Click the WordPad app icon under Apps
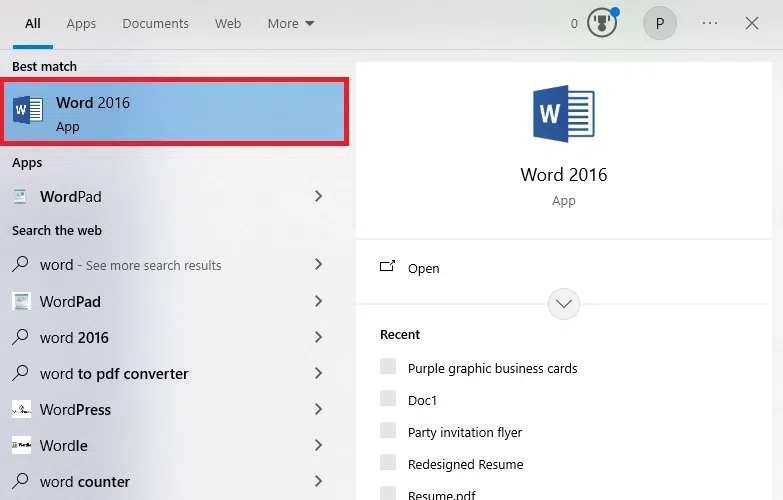The image size is (783, 500). [x=20, y=196]
